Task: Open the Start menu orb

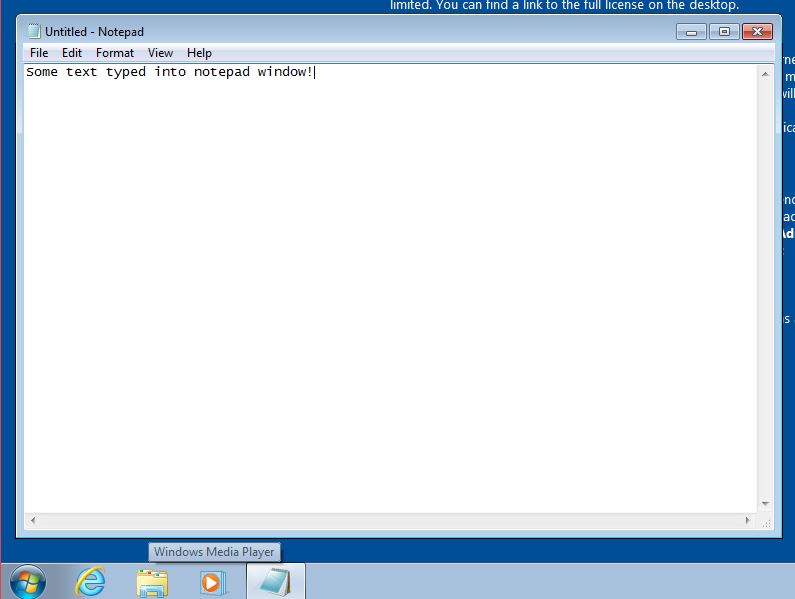Action: (x=27, y=581)
